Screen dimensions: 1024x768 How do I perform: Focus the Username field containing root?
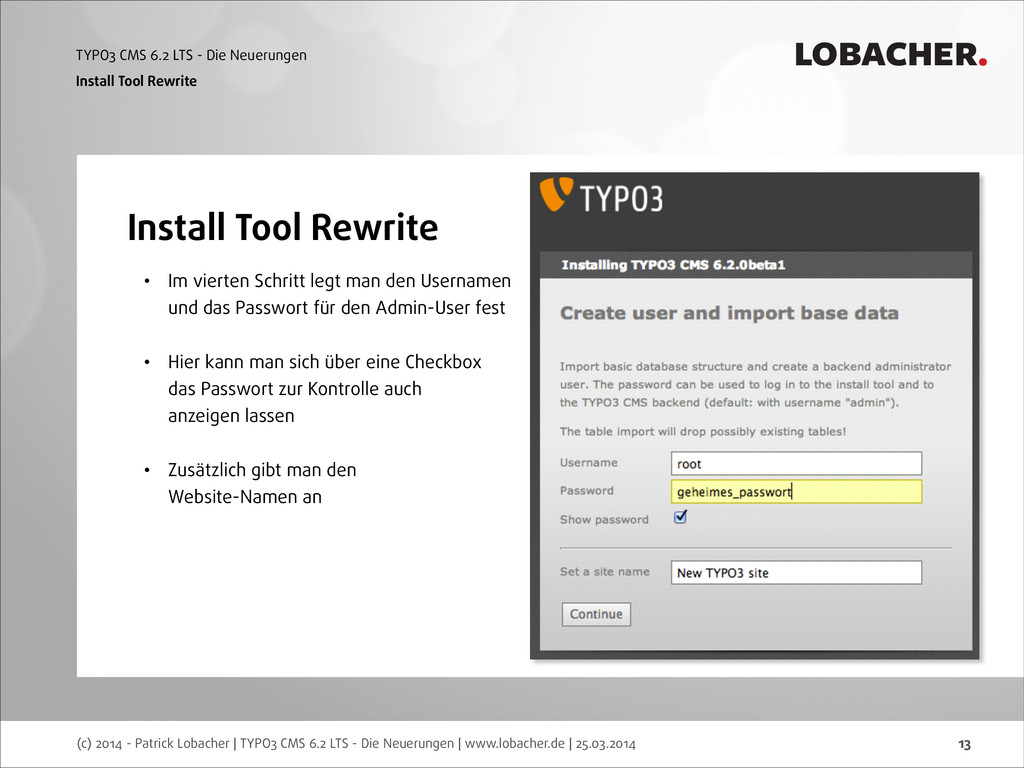click(796, 464)
